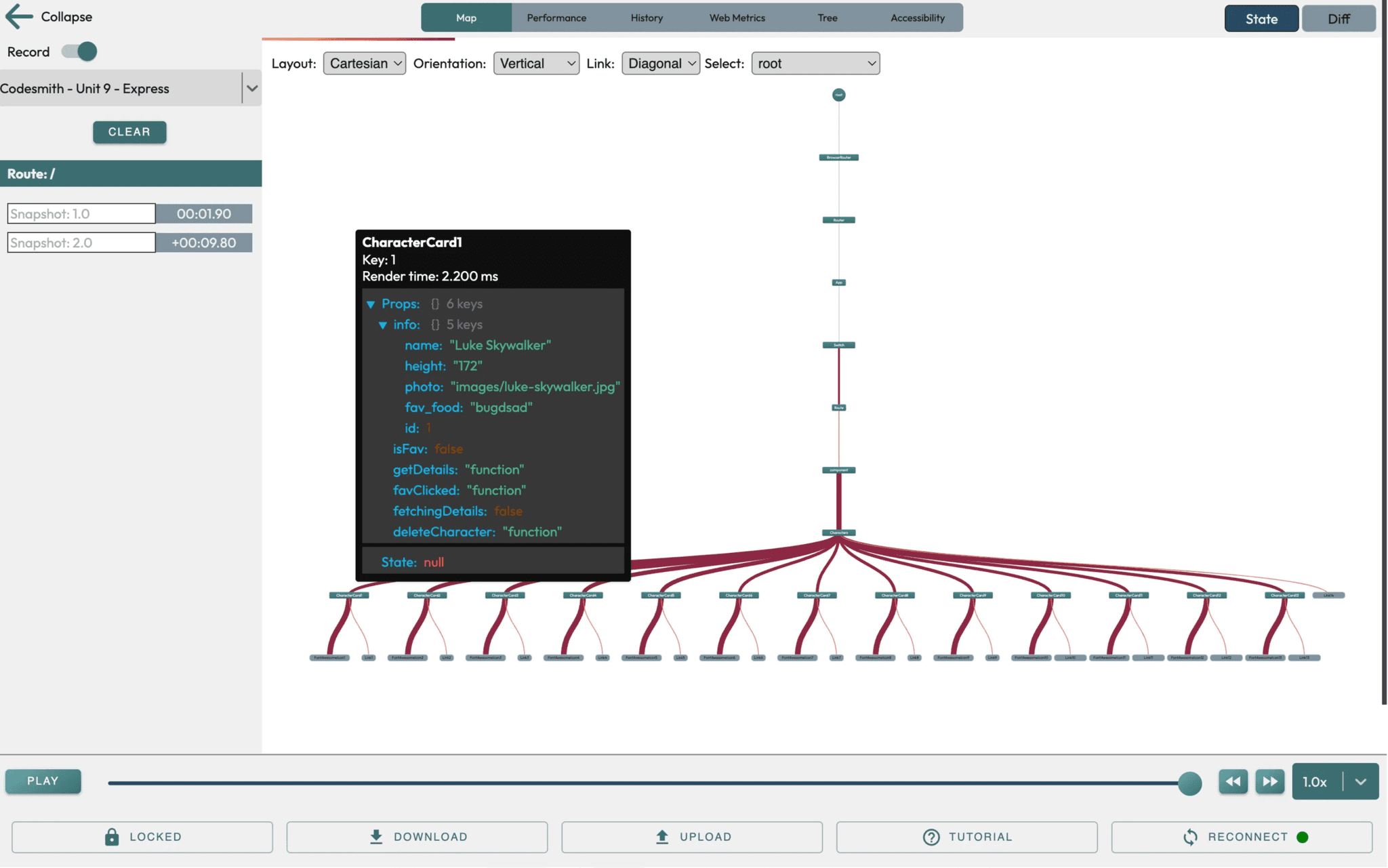The image size is (1388, 868).
Task: Open the Orientation Vertical dropdown
Action: tap(535, 63)
